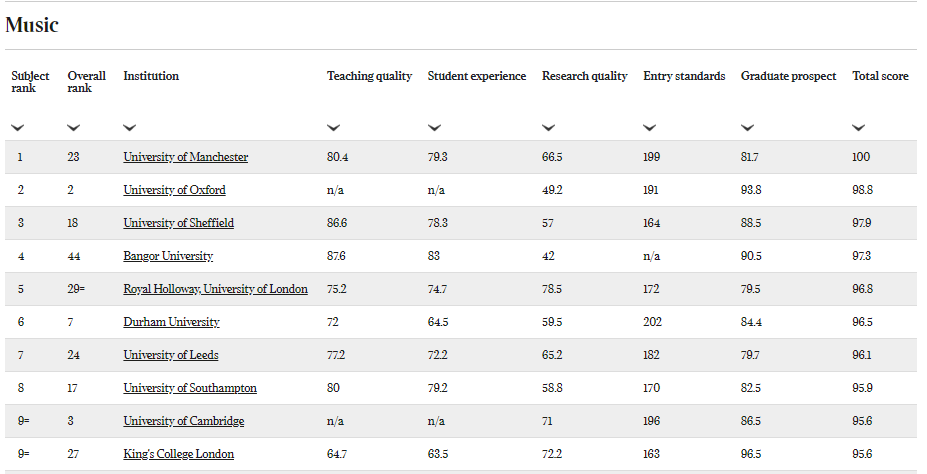Click sort chevron under Overall rank

[x=74, y=128]
